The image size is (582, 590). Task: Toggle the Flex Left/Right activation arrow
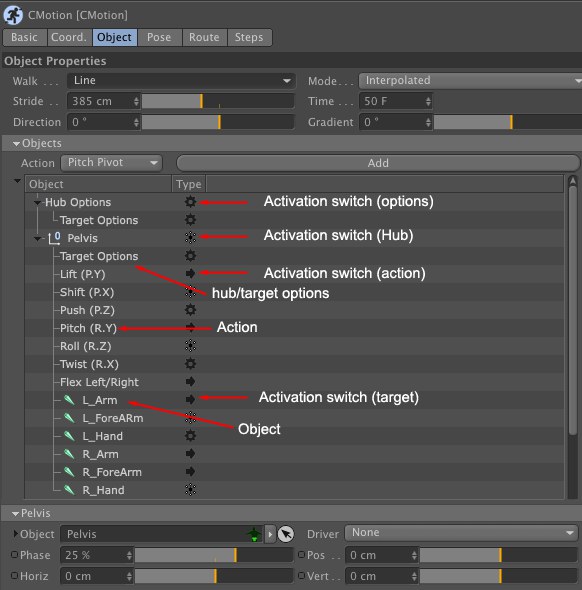[x=190, y=382]
